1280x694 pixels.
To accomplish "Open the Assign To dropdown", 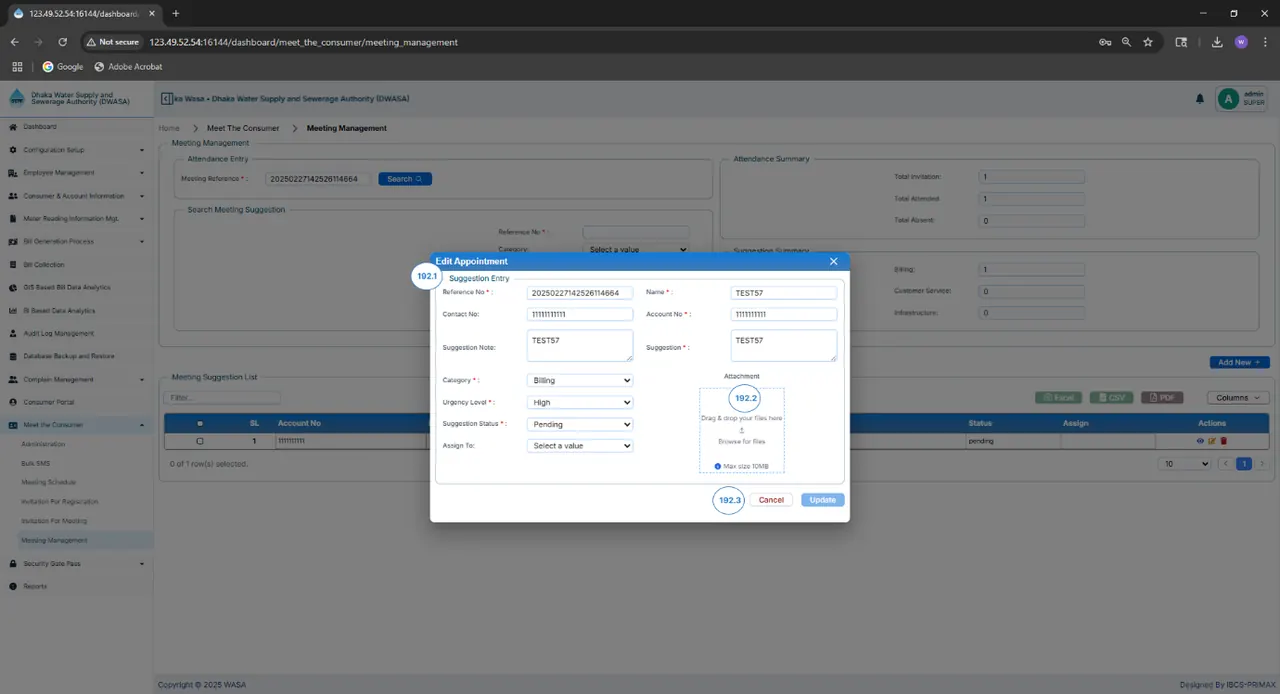I will click(x=580, y=446).
